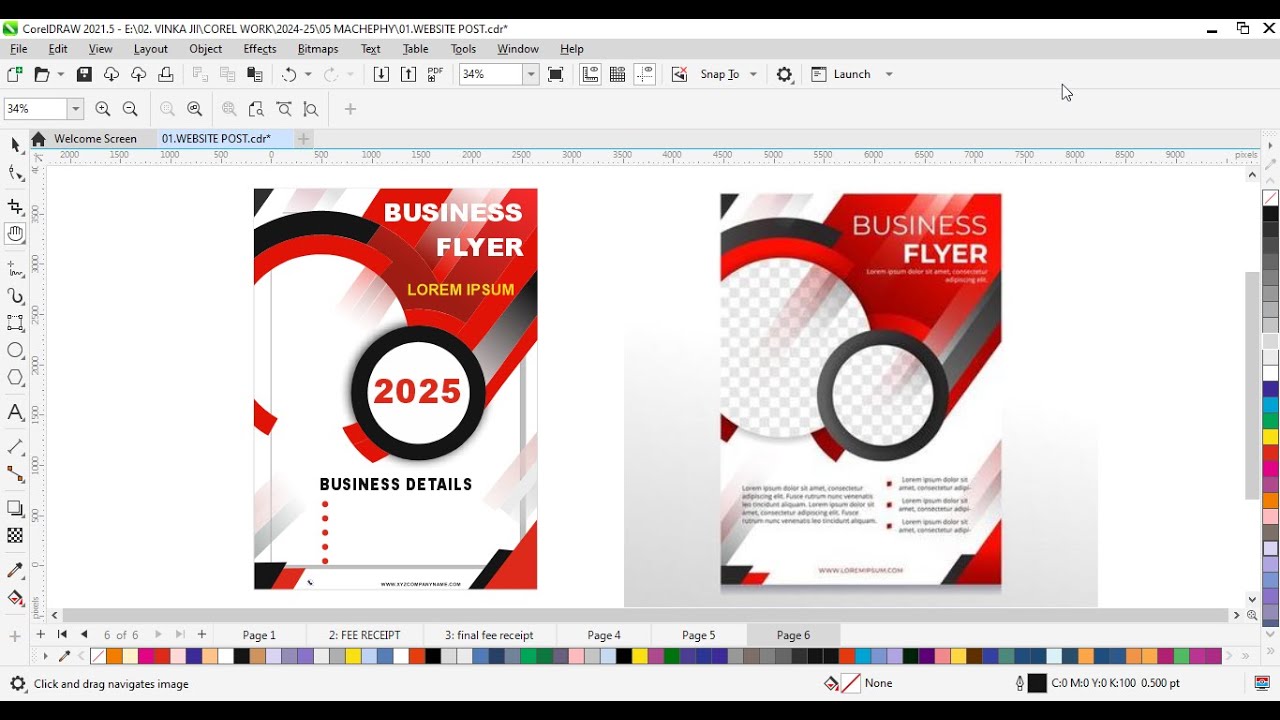Open the Open-file dropdown arrow
Image resolution: width=1280 pixels, height=720 pixels.
click(x=60, y=74)
